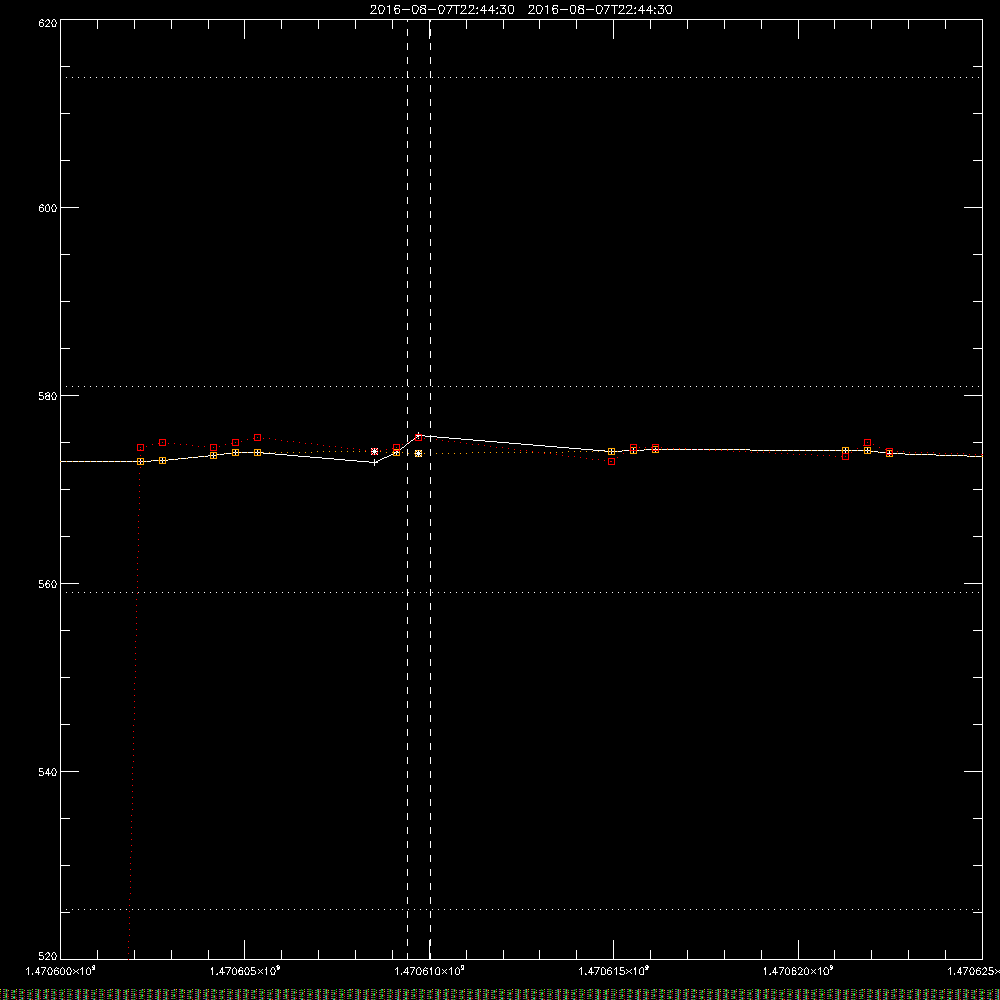Select the 520 y-axis label
Image resolution: width=1000 pixels, height=1000 pixels.
48,956
